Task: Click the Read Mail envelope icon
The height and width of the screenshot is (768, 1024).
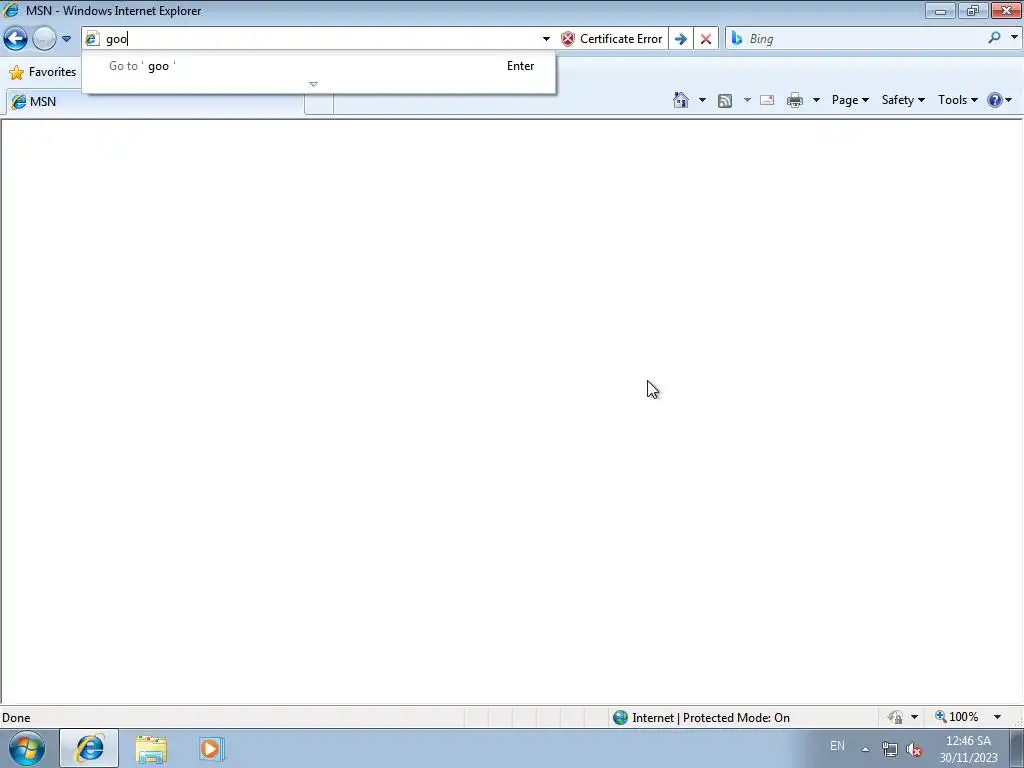Action: tap(767, 100)
